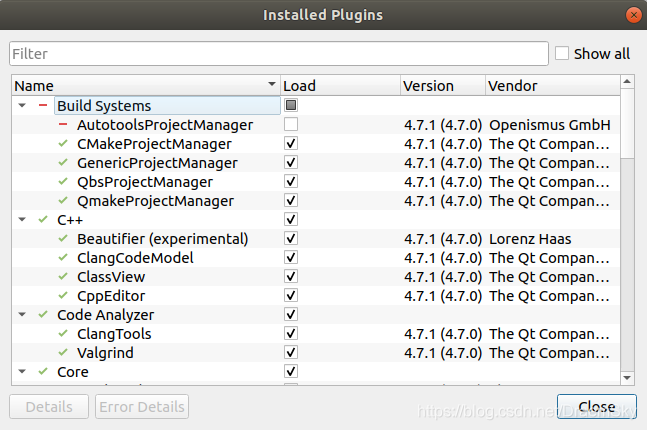647x430 pixels.
Task: Uncheck the CppEditor load checkbox
Action: [x=291, y=295]
